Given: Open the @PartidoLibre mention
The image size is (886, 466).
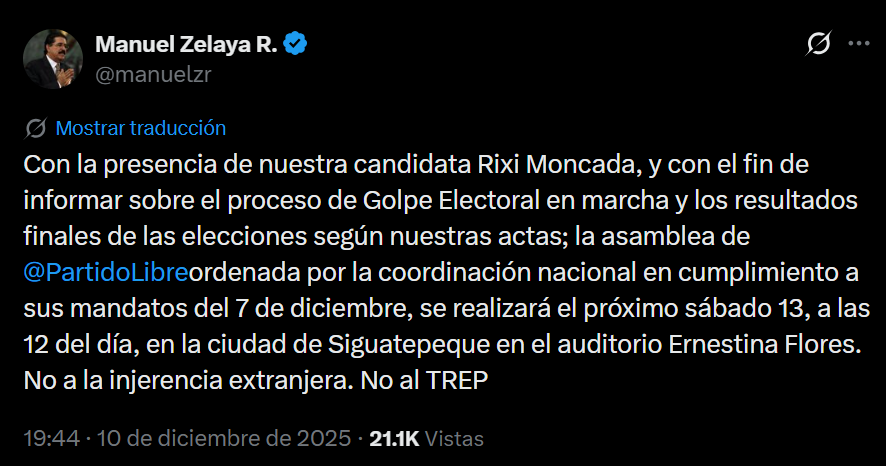Looking at the screenshot, I should pyautogui.click(x=105, y=272).
